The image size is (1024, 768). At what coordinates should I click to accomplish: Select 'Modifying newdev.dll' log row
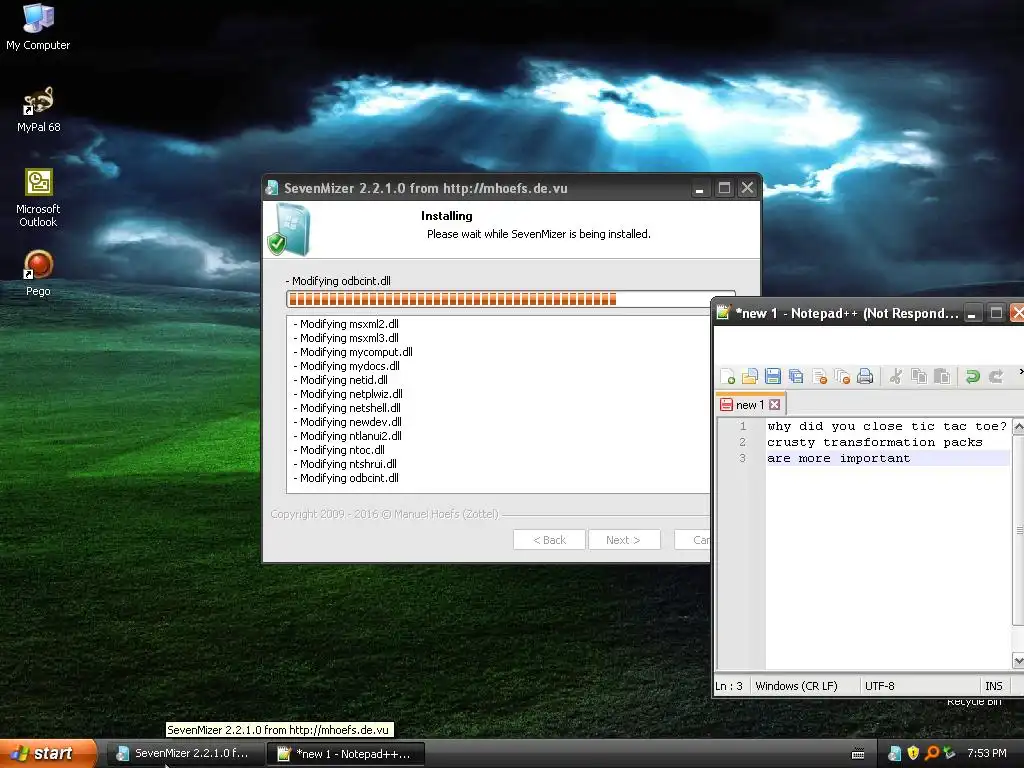[348, 422]
